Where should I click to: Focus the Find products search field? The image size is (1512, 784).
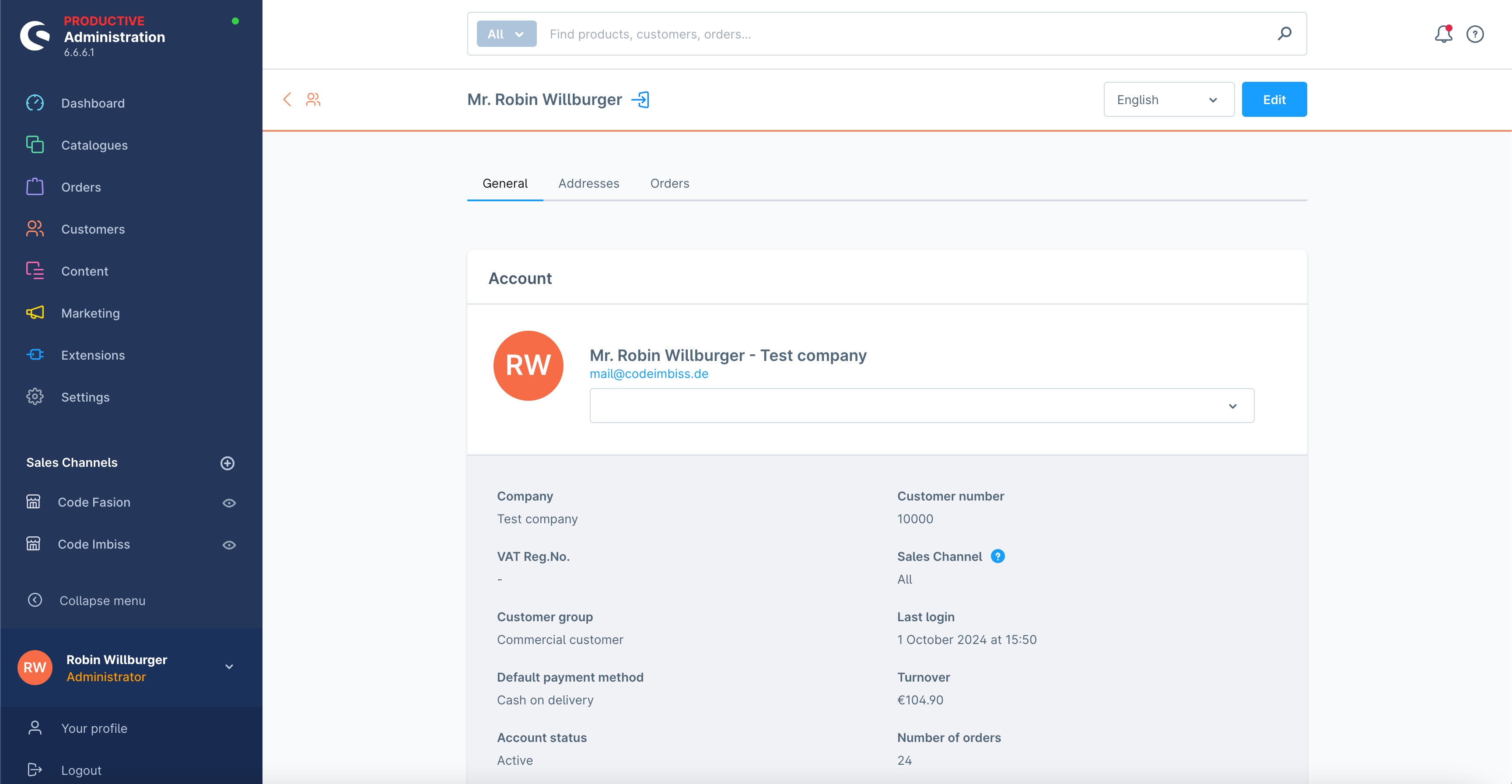904,34
